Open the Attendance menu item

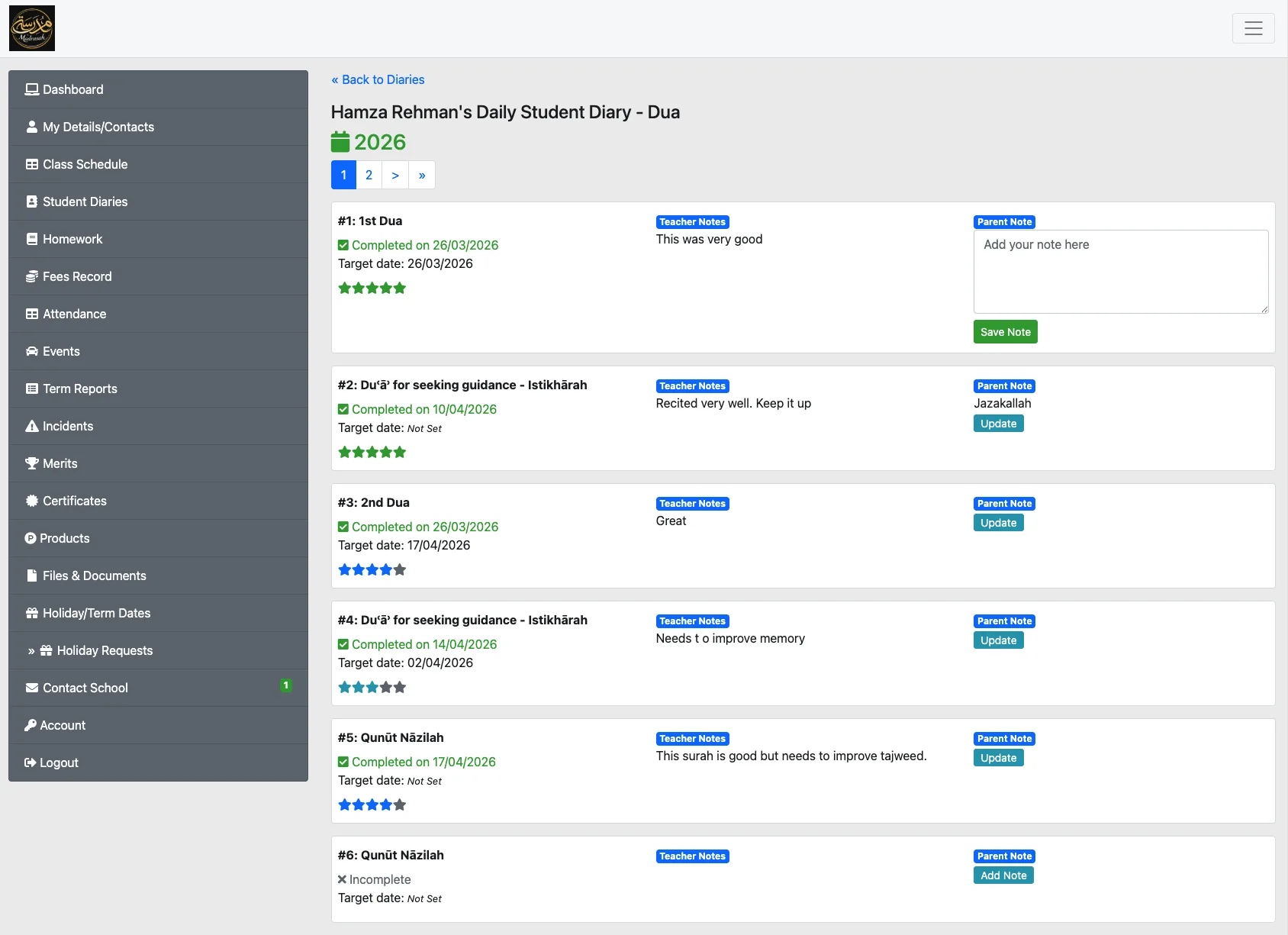point(159,314)
